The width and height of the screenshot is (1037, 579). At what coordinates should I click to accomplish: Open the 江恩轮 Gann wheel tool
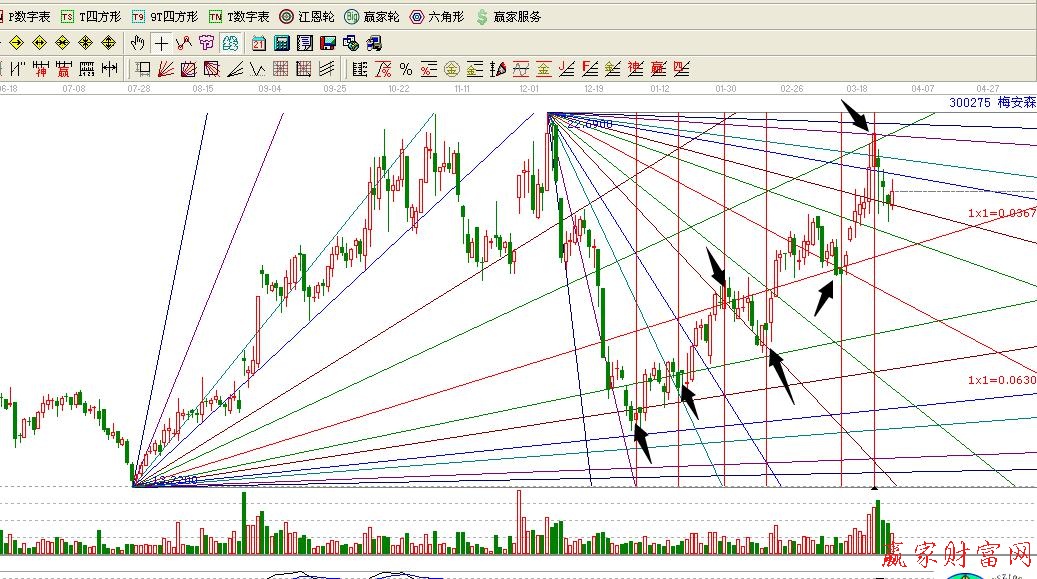306,17
